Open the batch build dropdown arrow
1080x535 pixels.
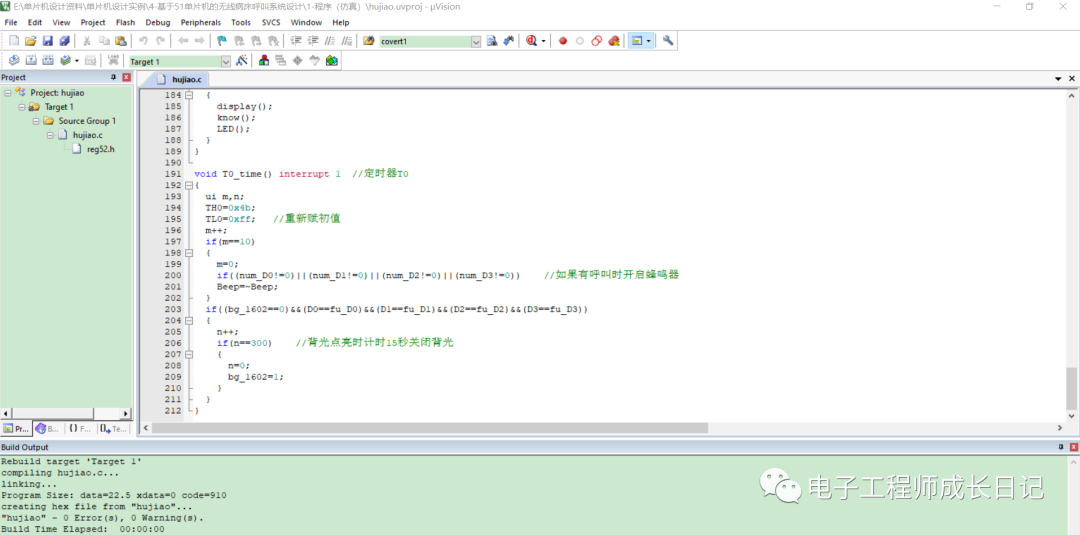(76, 61)
